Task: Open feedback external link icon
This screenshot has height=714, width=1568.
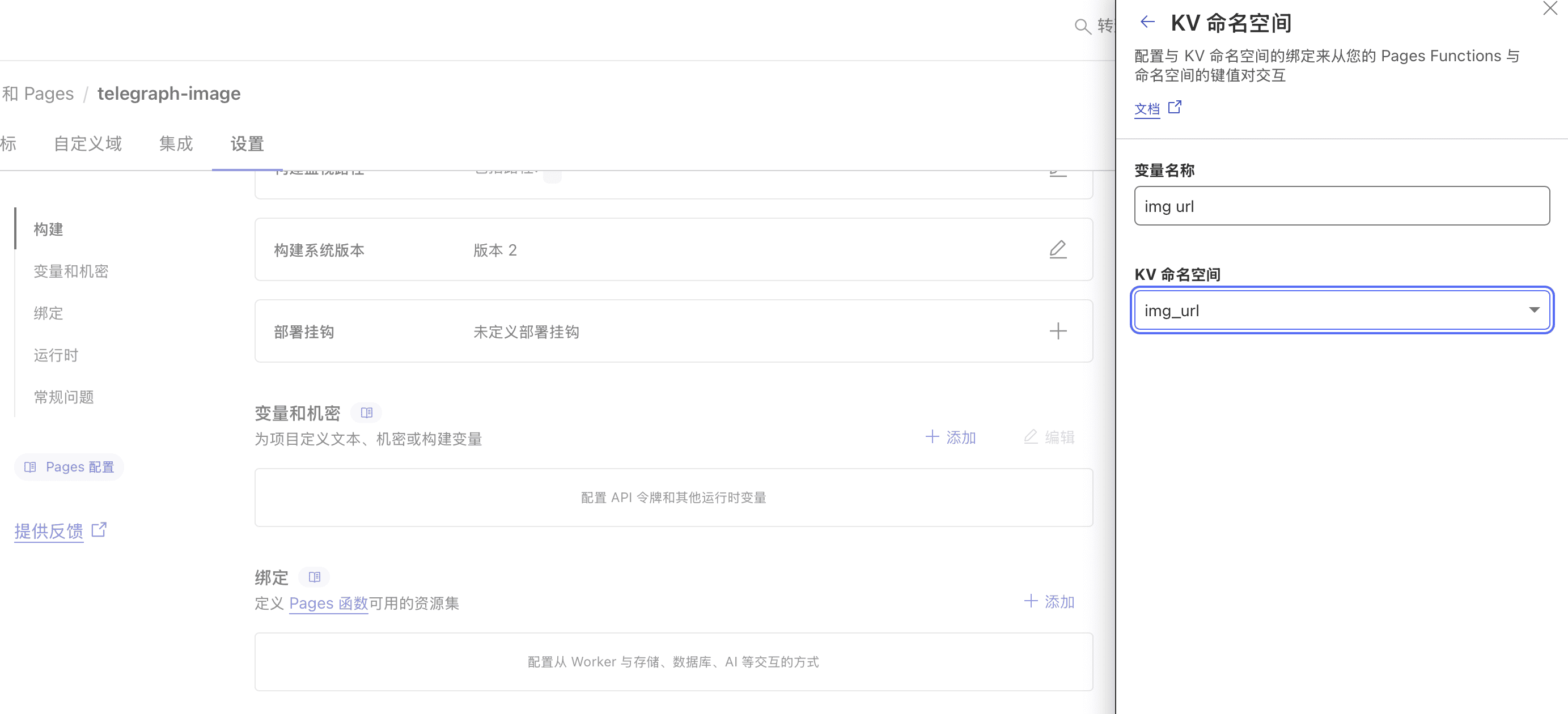Action: (x=99, y=530)
